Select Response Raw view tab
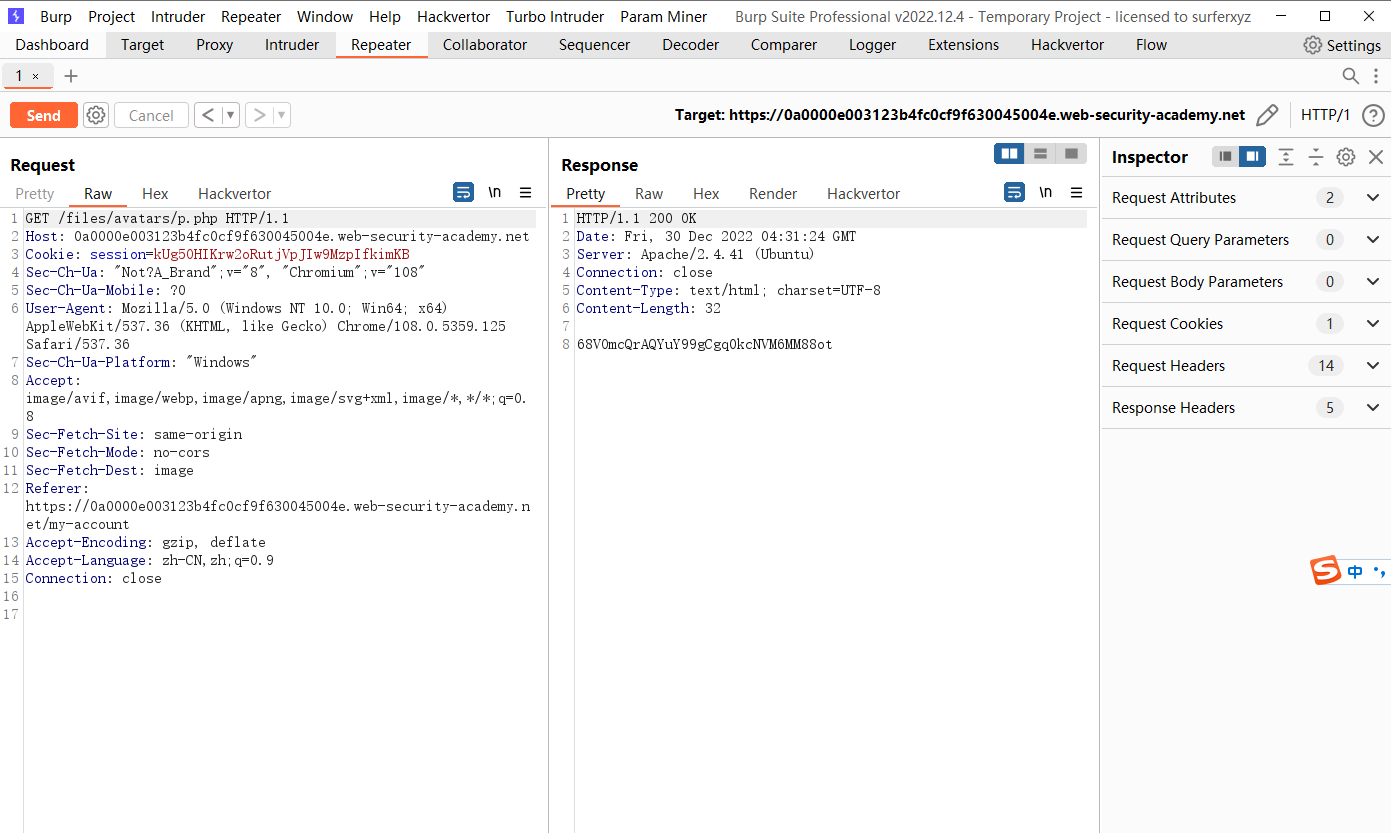Viewport: 1391px width, 833px height. pos(649,194)
